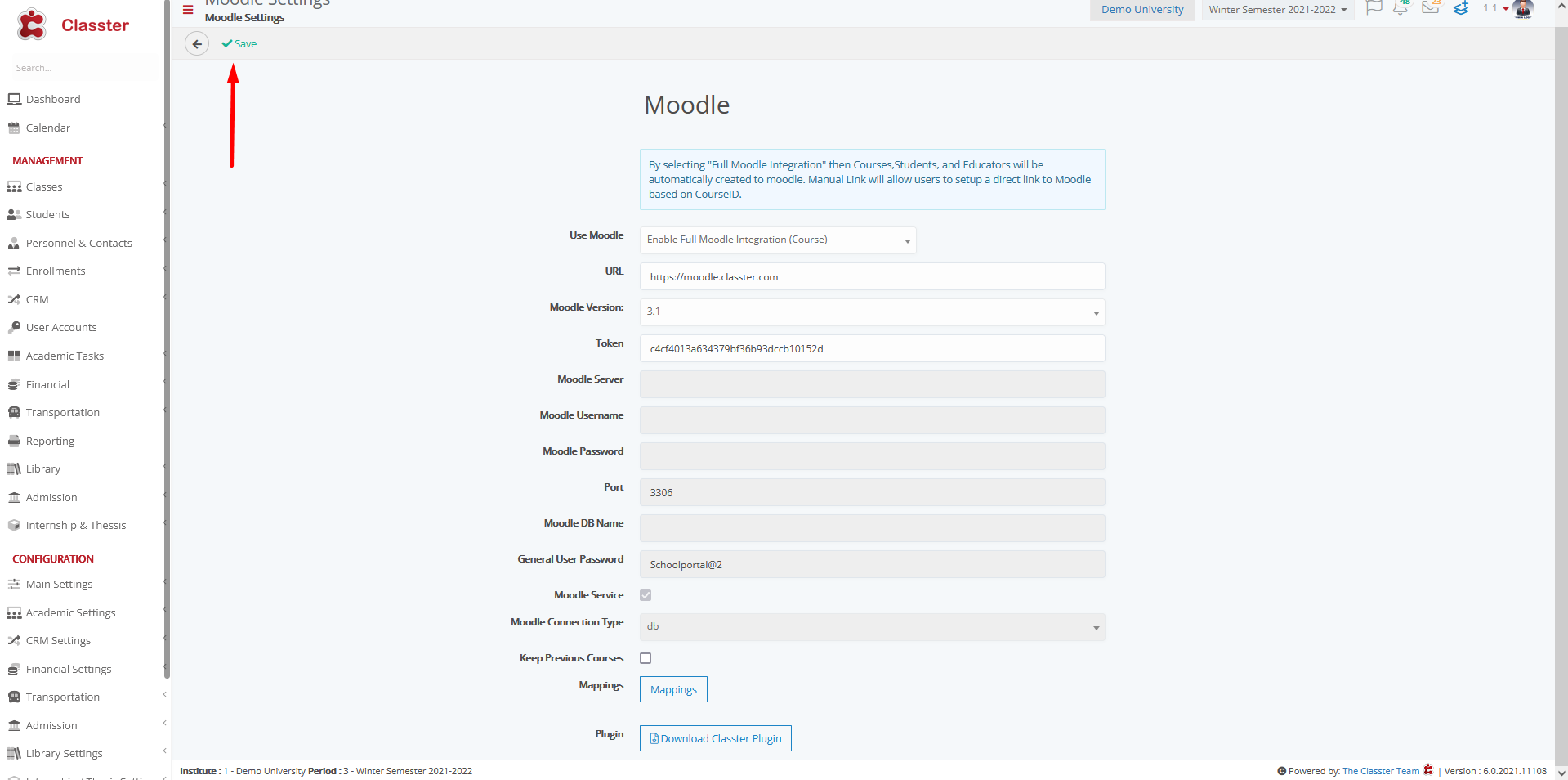The image size is (1568, 780).
Task: Click the Financial coins icon under Management
Action: coord(14,384)
